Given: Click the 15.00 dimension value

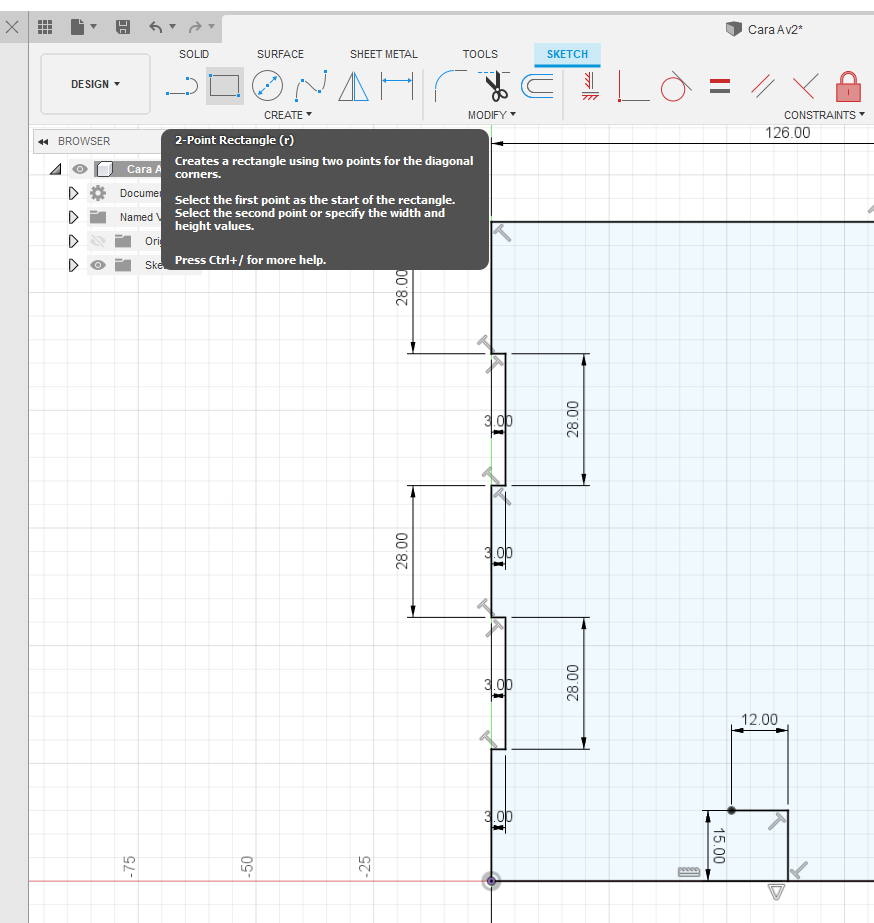Looking at the screenshot, I should (719, 845).
